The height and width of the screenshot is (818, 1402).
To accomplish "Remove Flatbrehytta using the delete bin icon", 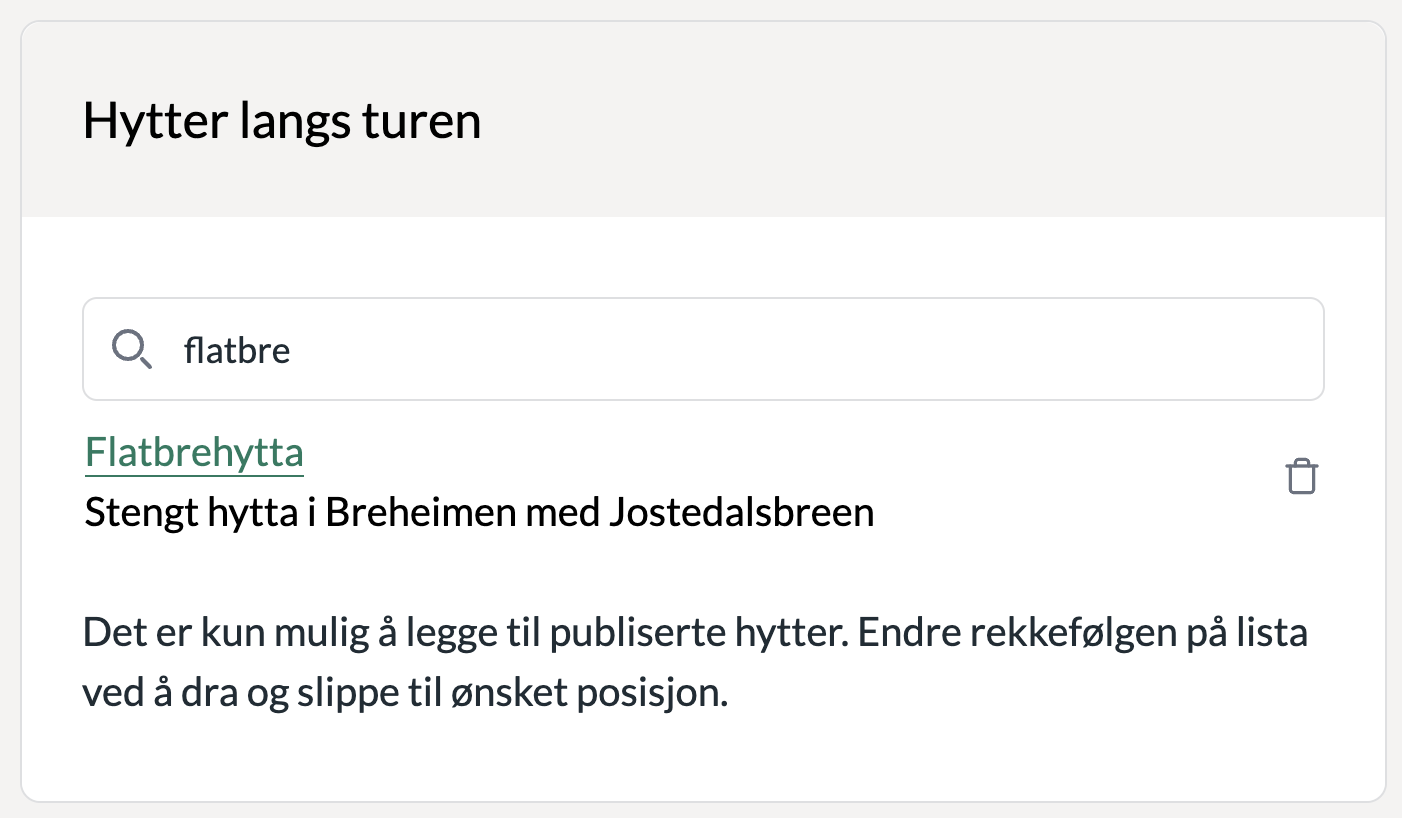I will (1301, 476).
